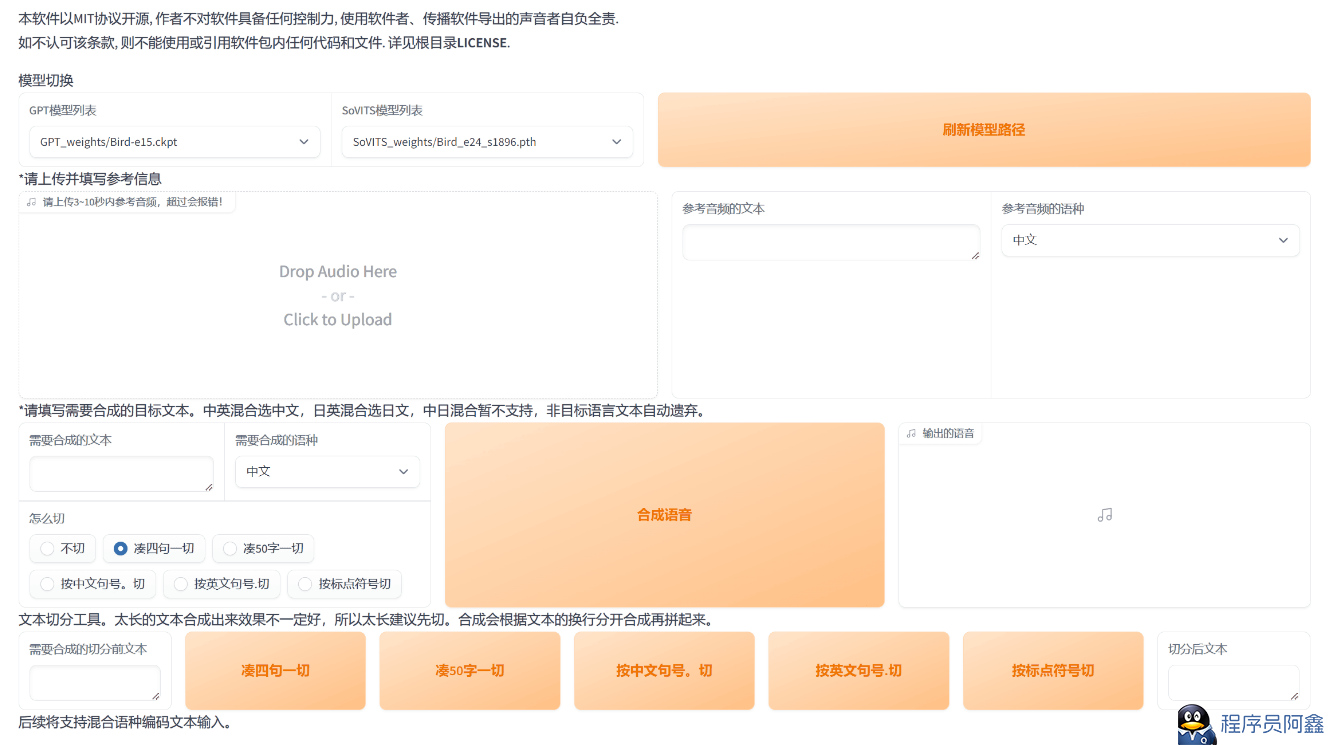Click the music note icon beside 请上传3~10秒内参考音频

pyautogui.click(x=31, y=202)
